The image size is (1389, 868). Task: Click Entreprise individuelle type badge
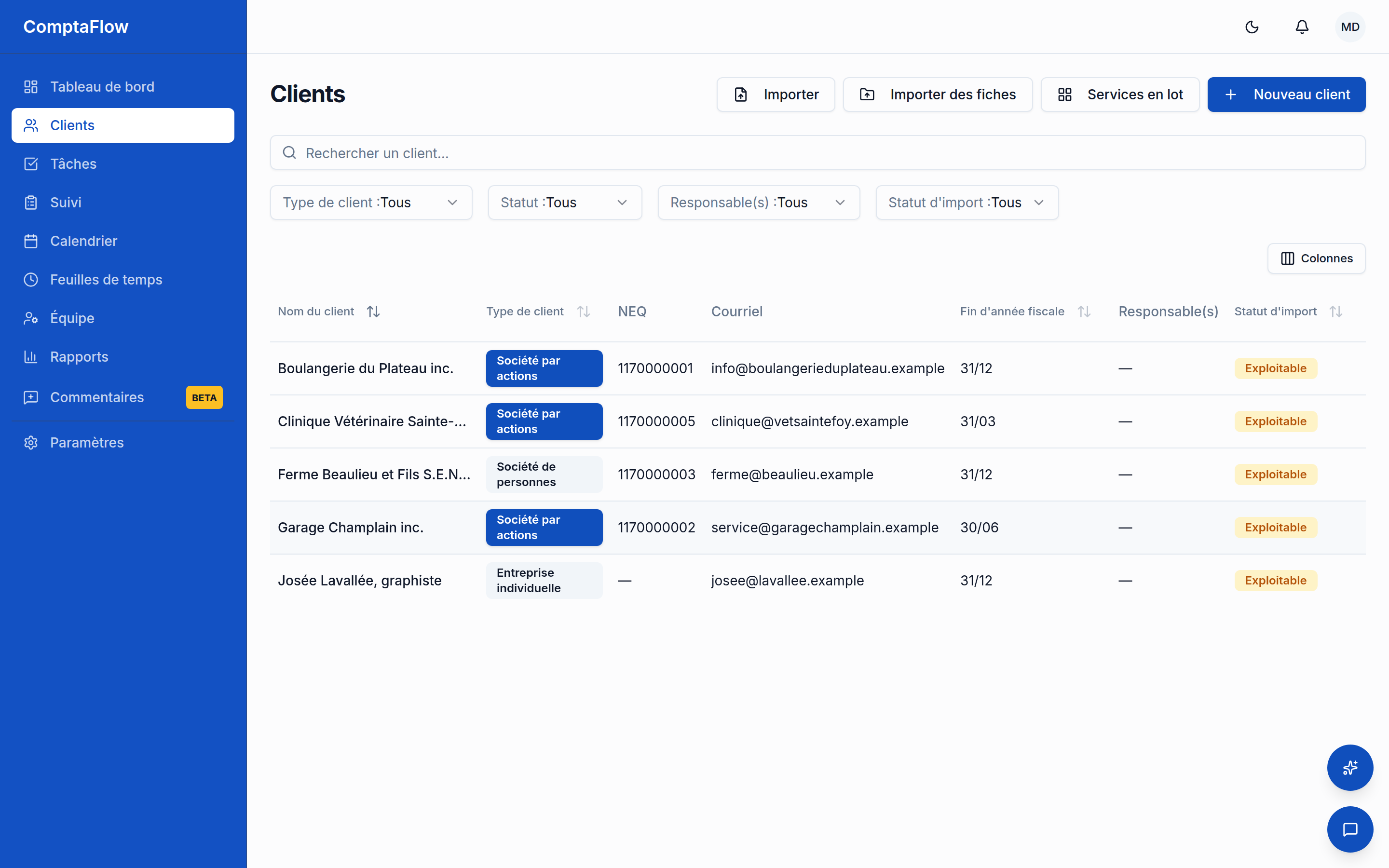(x=544, y=581)
